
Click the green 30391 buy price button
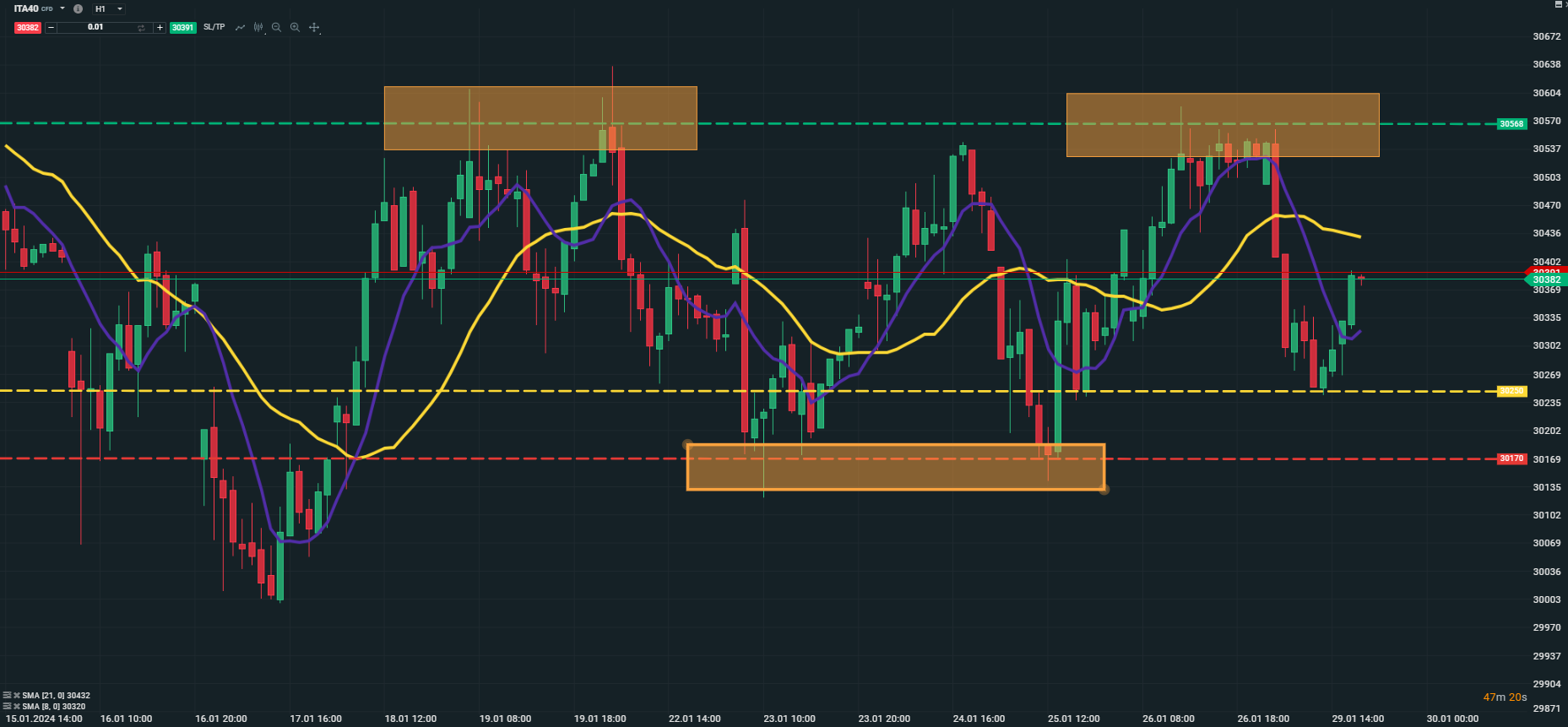pyautogui.click(x=182, y=28)
